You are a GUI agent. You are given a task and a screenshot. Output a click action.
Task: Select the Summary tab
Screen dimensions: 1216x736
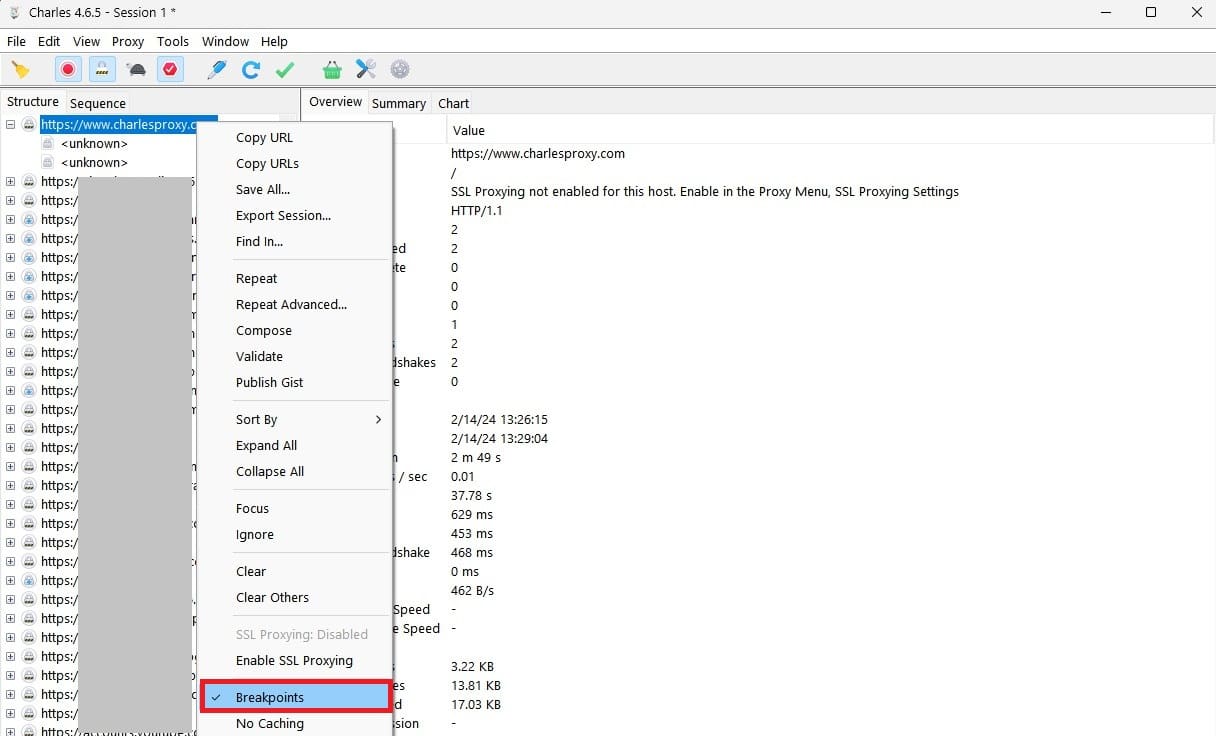399,103
